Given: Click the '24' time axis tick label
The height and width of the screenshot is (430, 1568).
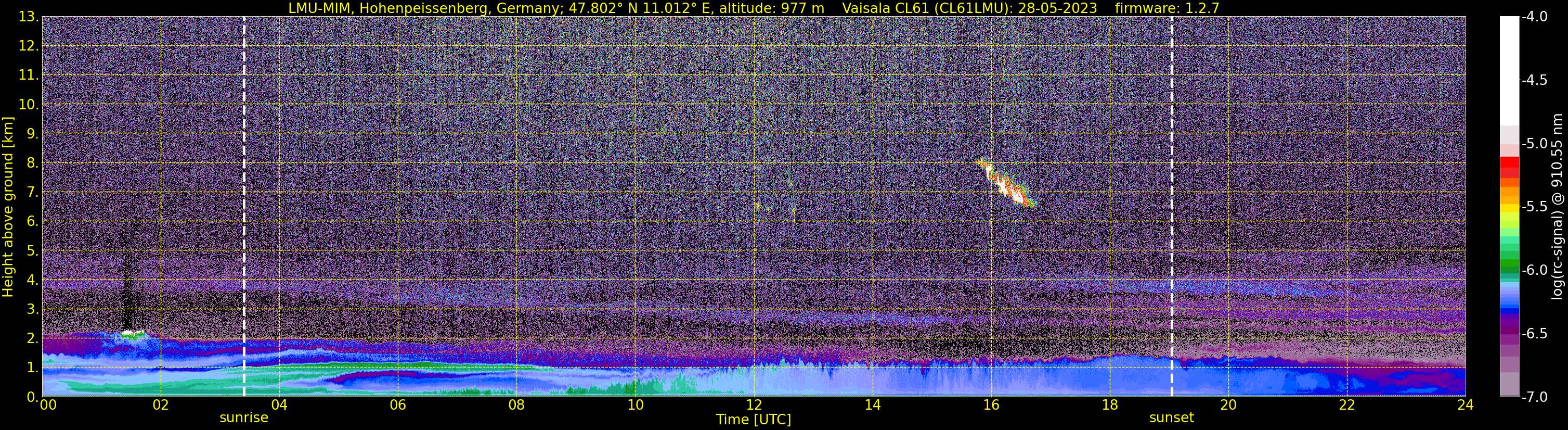Looking at the screenshot, I should pyautogui.click(x=1465, y=405).
